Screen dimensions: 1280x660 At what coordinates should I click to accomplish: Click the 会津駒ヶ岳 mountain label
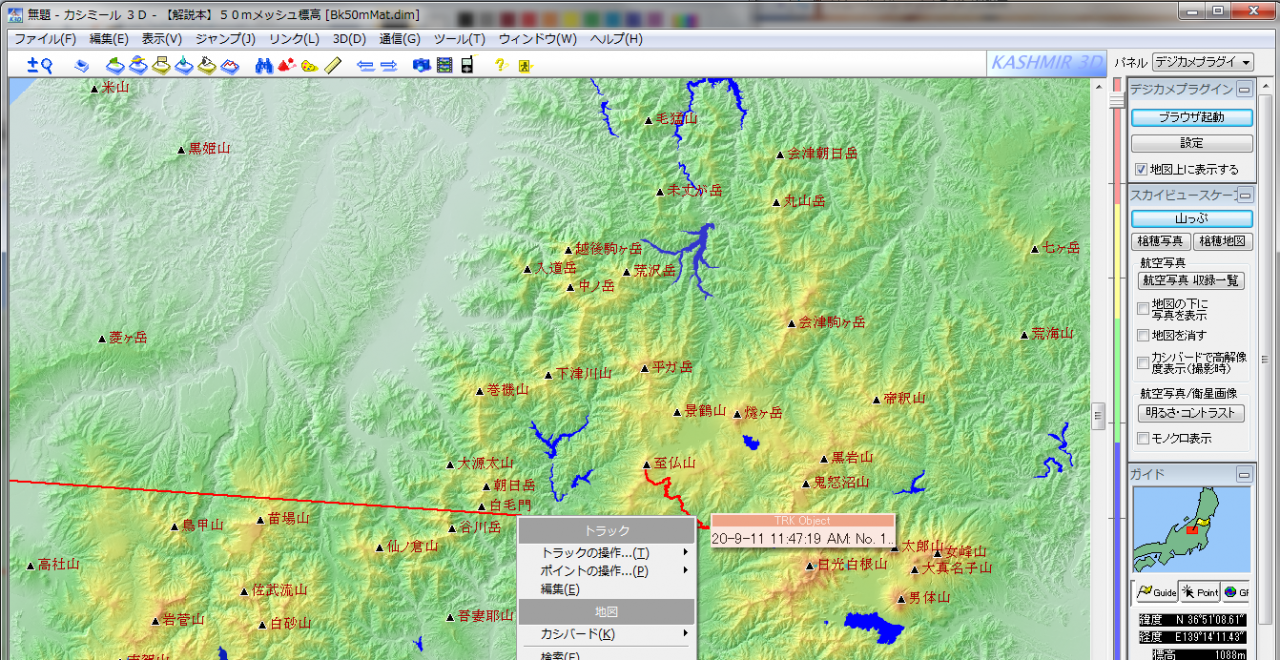(831, 322)
